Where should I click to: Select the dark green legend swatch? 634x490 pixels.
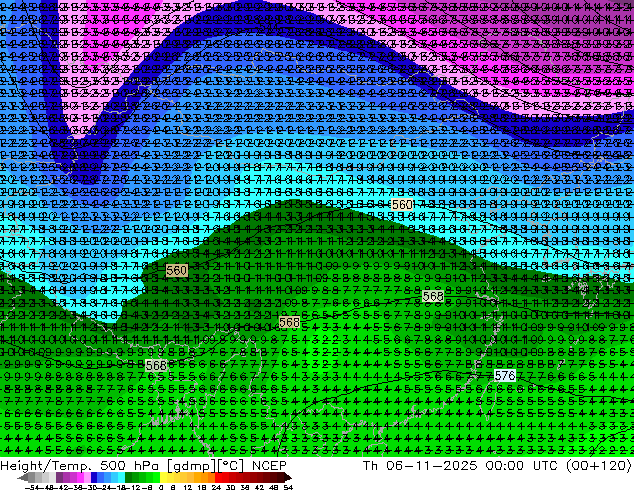click(128, 477)
